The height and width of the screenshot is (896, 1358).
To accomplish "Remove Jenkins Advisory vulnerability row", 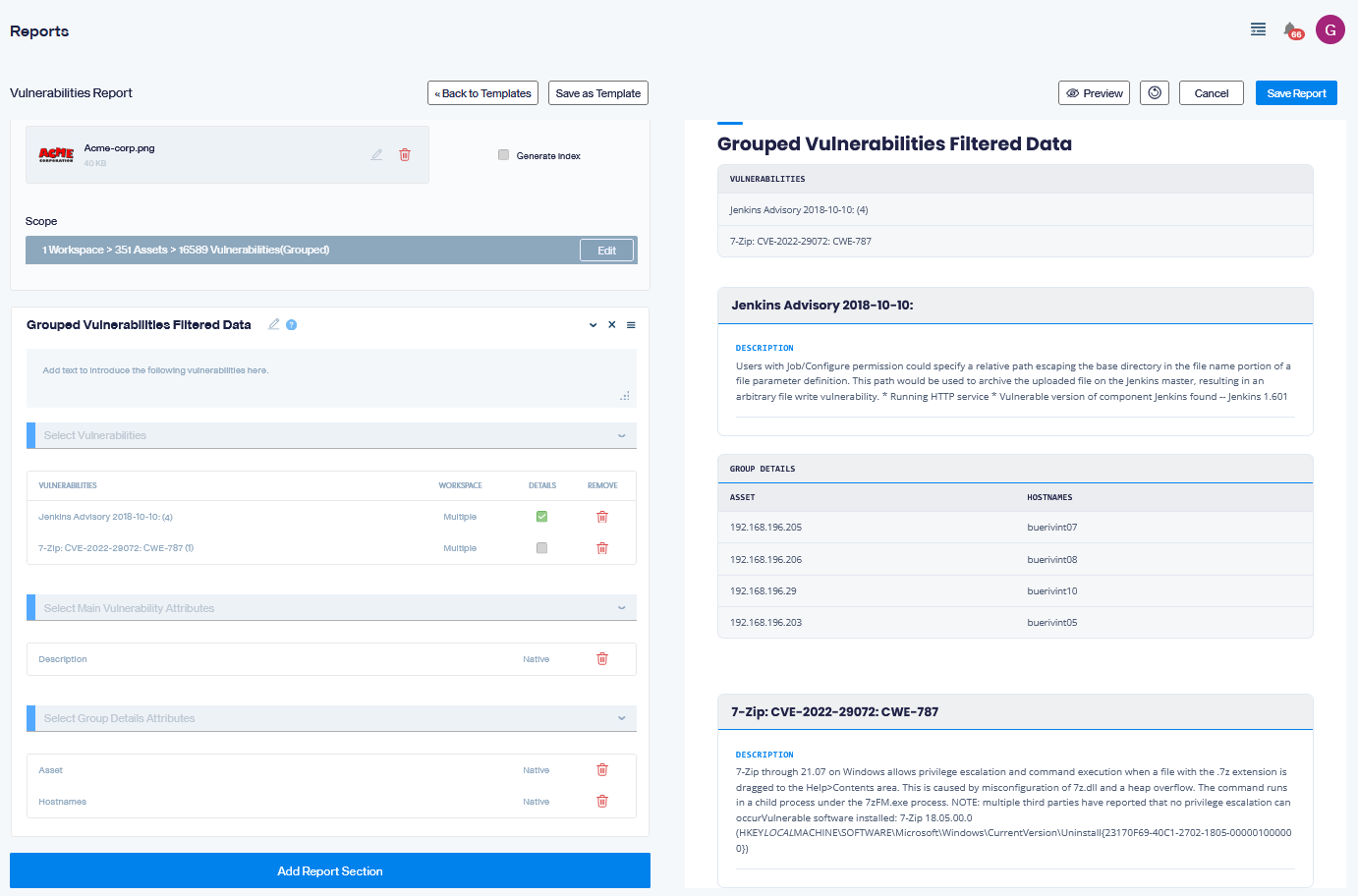I will (x=602, y=517).
